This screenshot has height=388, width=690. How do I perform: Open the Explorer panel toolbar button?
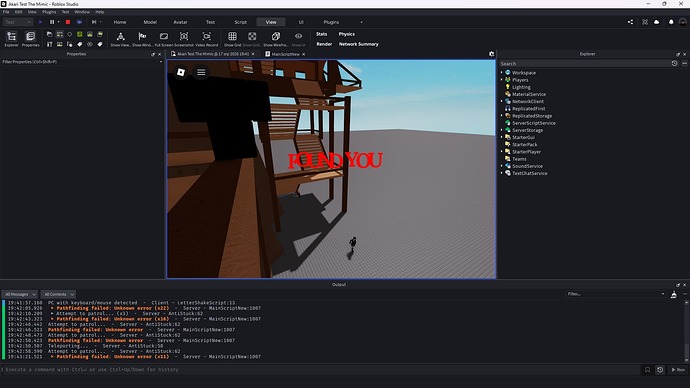[x=11, y=38]
